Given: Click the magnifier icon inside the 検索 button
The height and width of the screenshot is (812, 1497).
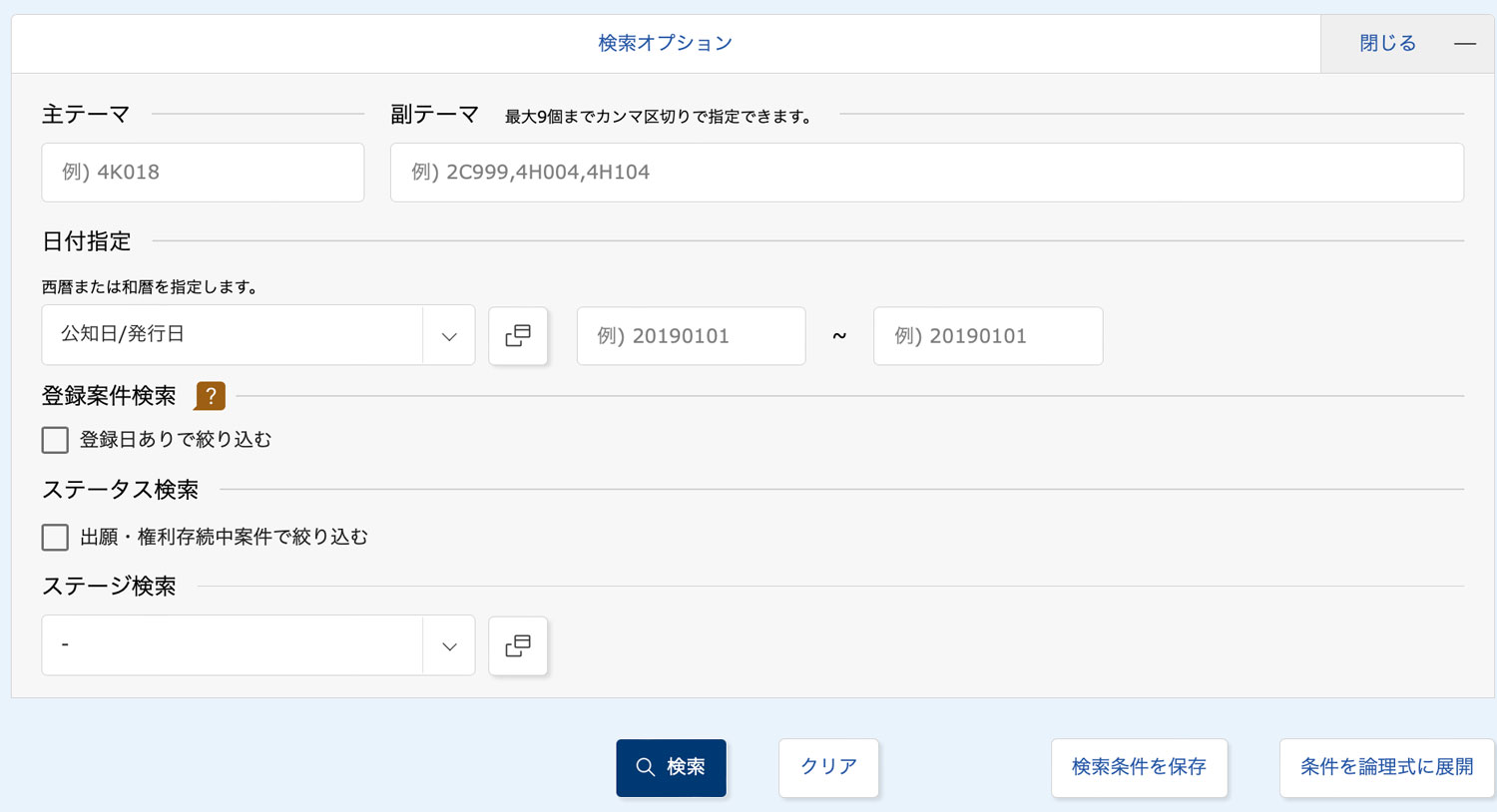Looking at the screenshot, I should pos(645,767).
